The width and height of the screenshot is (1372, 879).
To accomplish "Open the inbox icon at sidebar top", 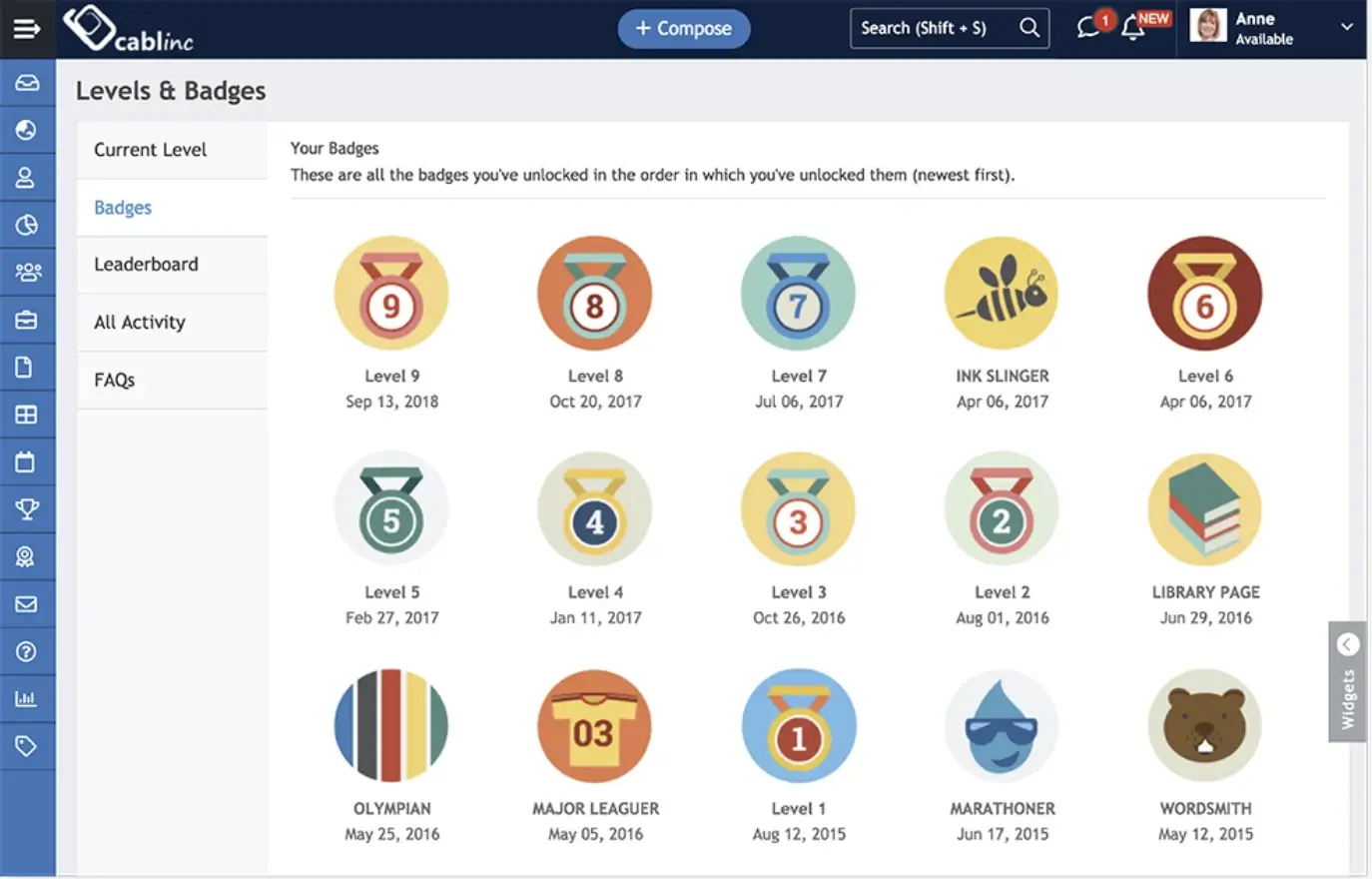I will [x=27, y=84].
